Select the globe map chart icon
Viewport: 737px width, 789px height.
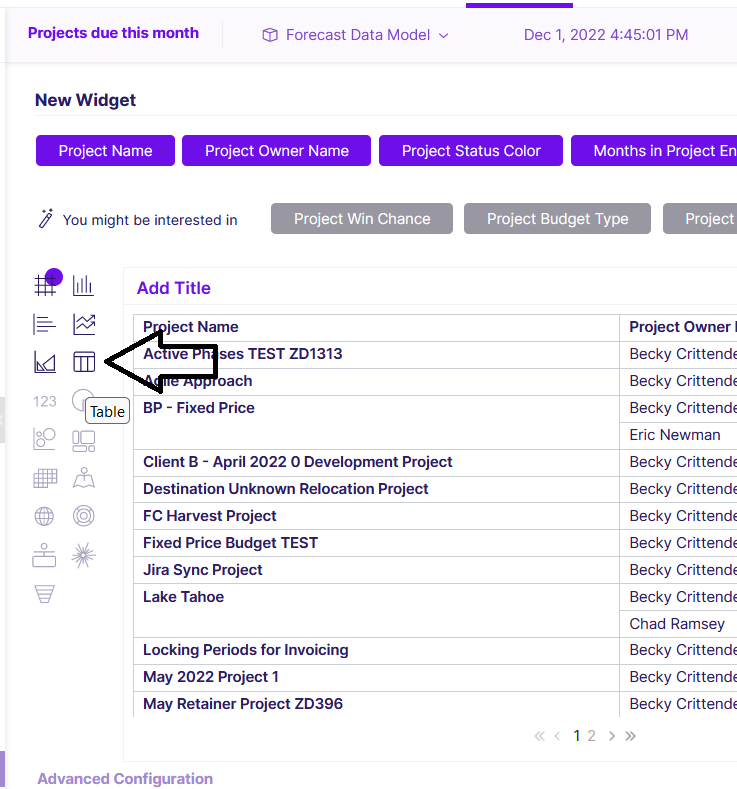[x=44, y=516]
